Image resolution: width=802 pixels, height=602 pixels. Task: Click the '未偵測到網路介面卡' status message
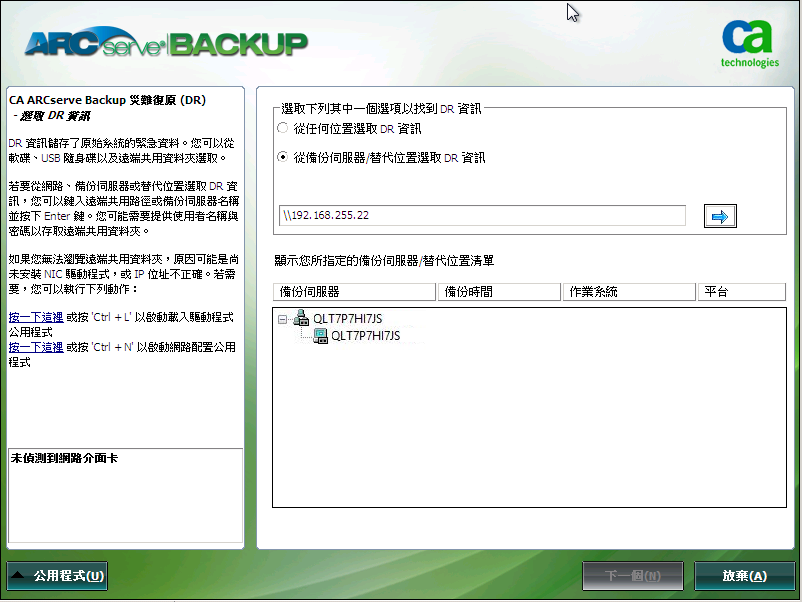[64, 458]
